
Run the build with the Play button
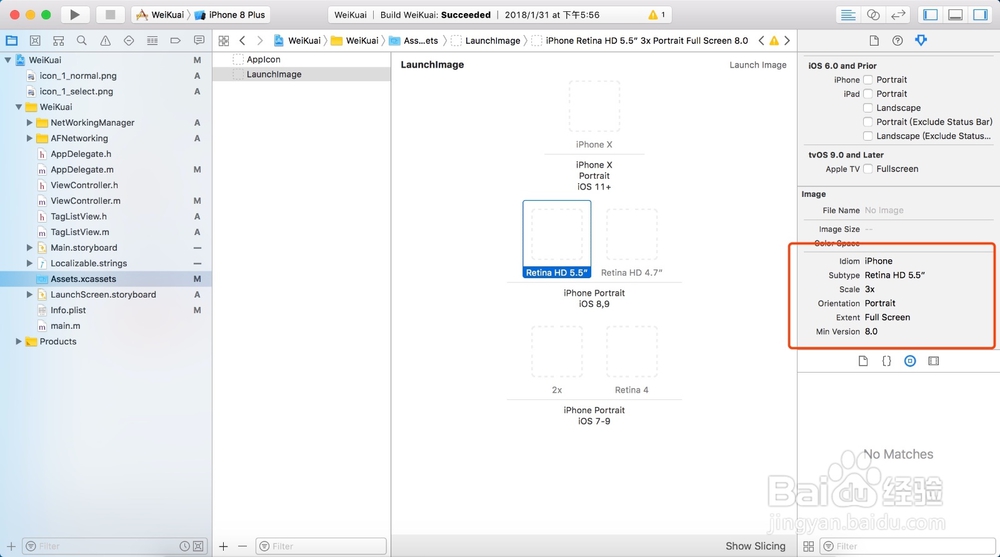click(x=75, y=14)
